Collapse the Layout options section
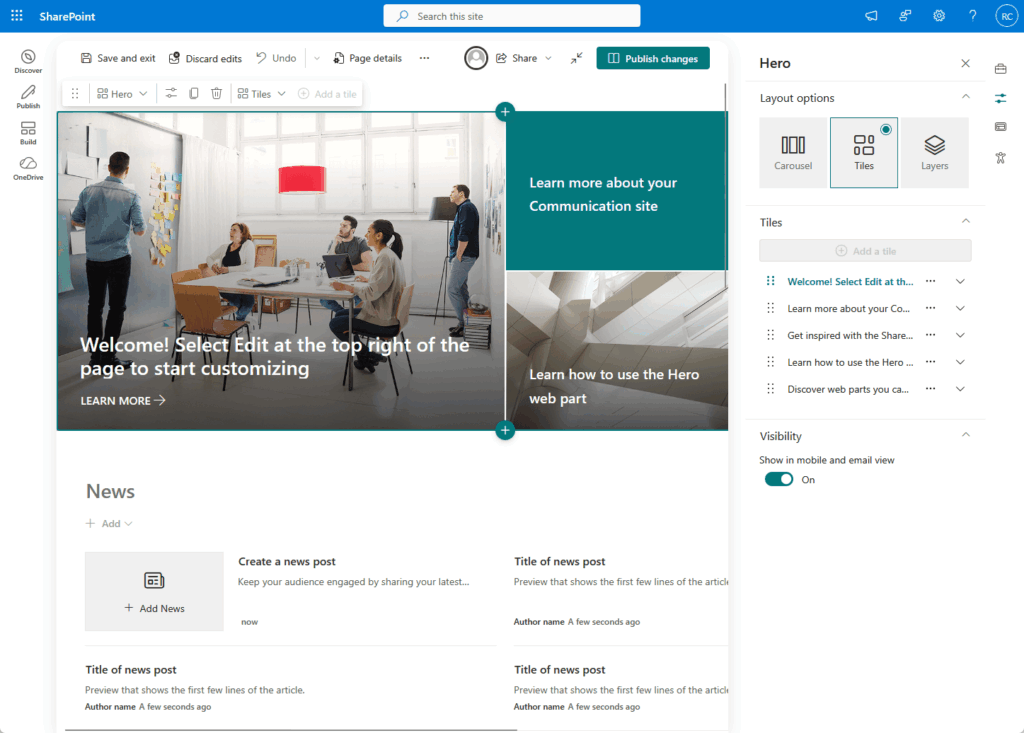Image resolution: width=1024 pixels, height=733 pixels. click(966, 97)
